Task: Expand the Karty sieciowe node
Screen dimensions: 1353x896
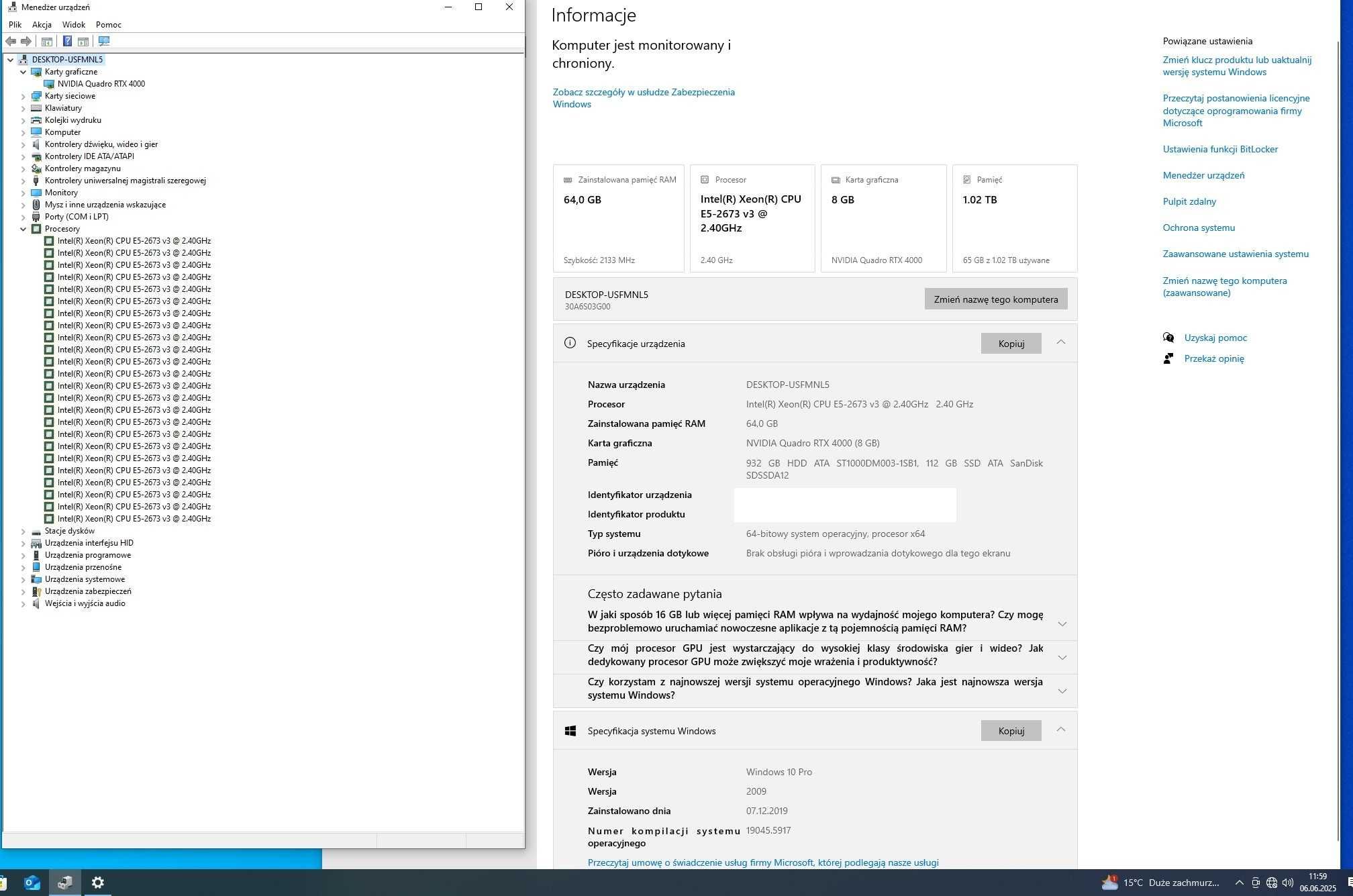Action: (x=23, y=96)
